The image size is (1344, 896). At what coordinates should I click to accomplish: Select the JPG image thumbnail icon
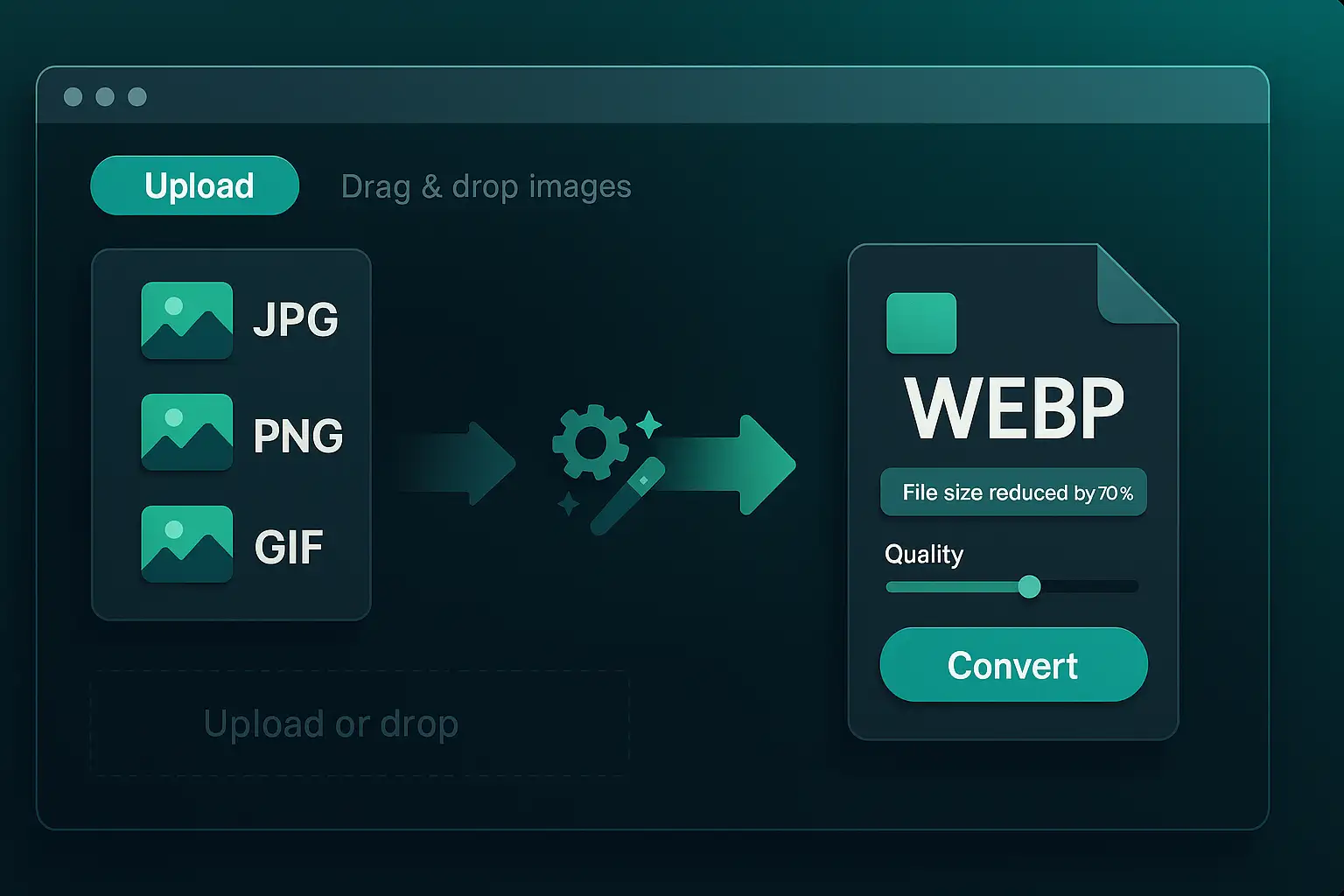tap(185, 321)
